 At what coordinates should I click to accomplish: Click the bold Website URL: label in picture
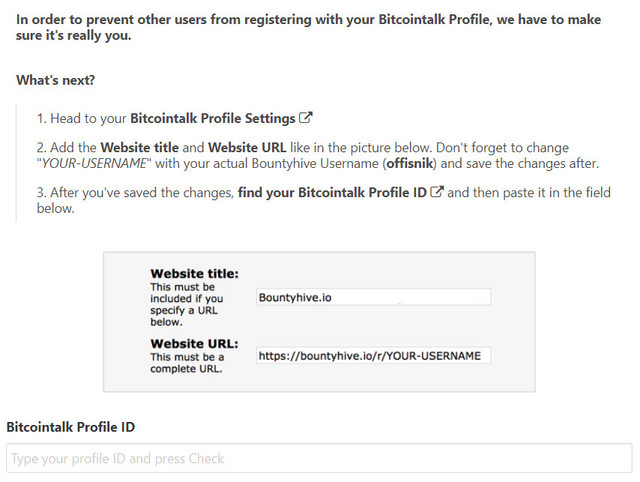(194, 344)
